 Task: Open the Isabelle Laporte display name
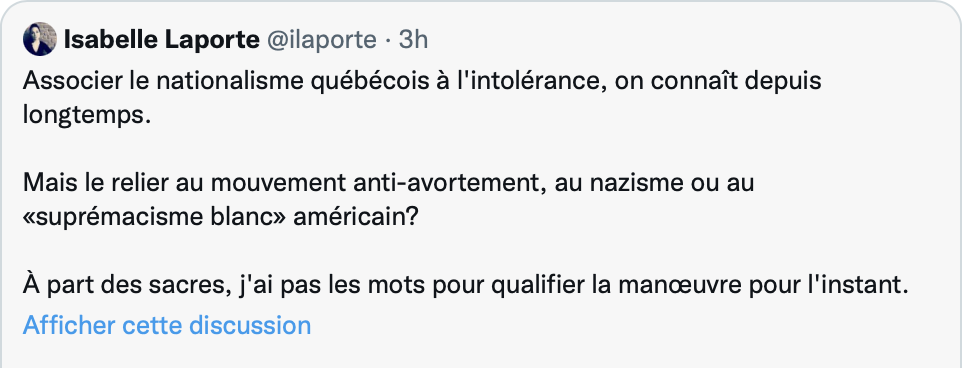(x=162, y=40)
